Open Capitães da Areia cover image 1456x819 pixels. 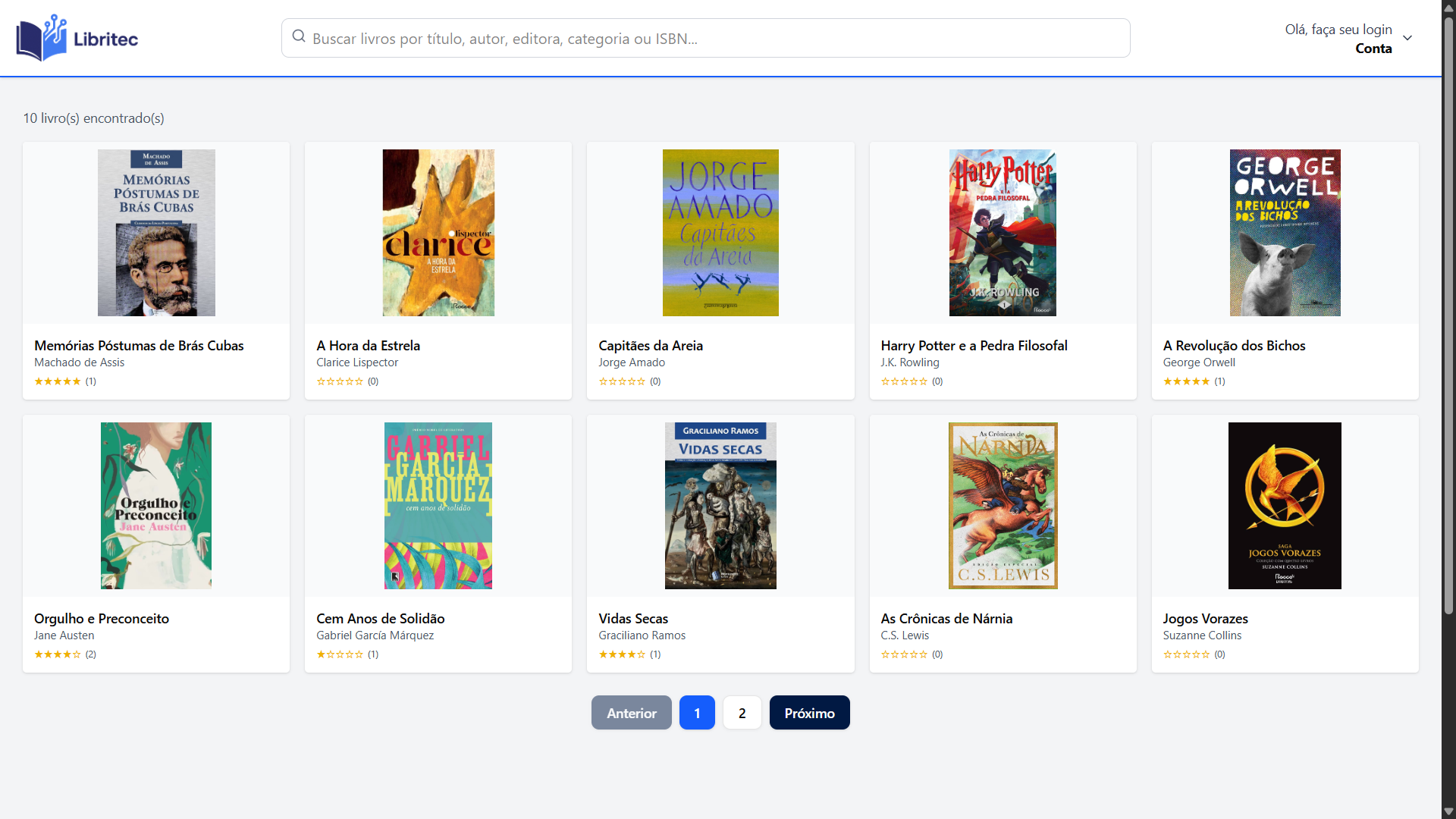click(x=720, y=233)
